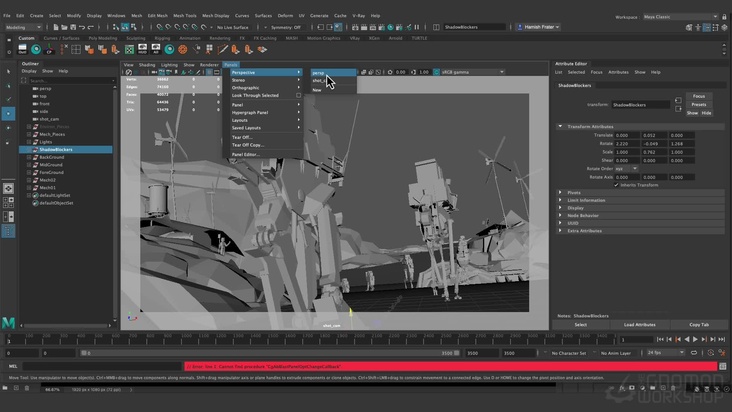
Task: Toggle the film gate icon in the viewport toolbar
Action: point(217,72)
